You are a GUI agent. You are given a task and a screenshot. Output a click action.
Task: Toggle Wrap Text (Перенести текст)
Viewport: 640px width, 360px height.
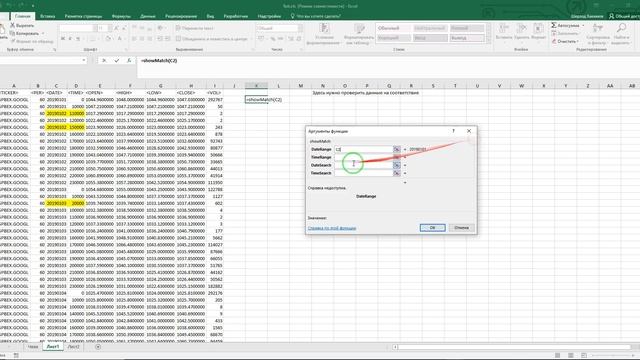coord(195,28)
